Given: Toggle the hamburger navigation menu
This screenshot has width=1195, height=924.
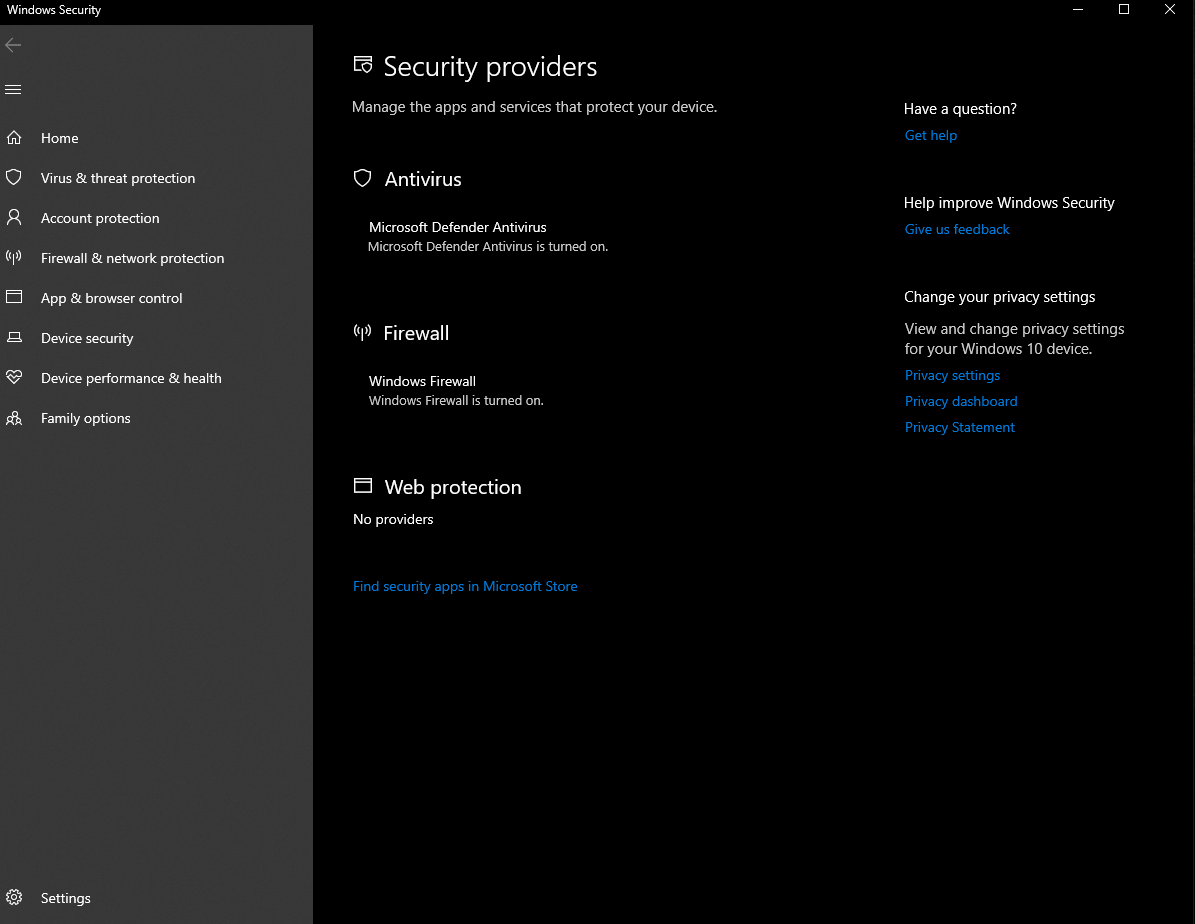Looking at the screenshot, I should (13, 89).
